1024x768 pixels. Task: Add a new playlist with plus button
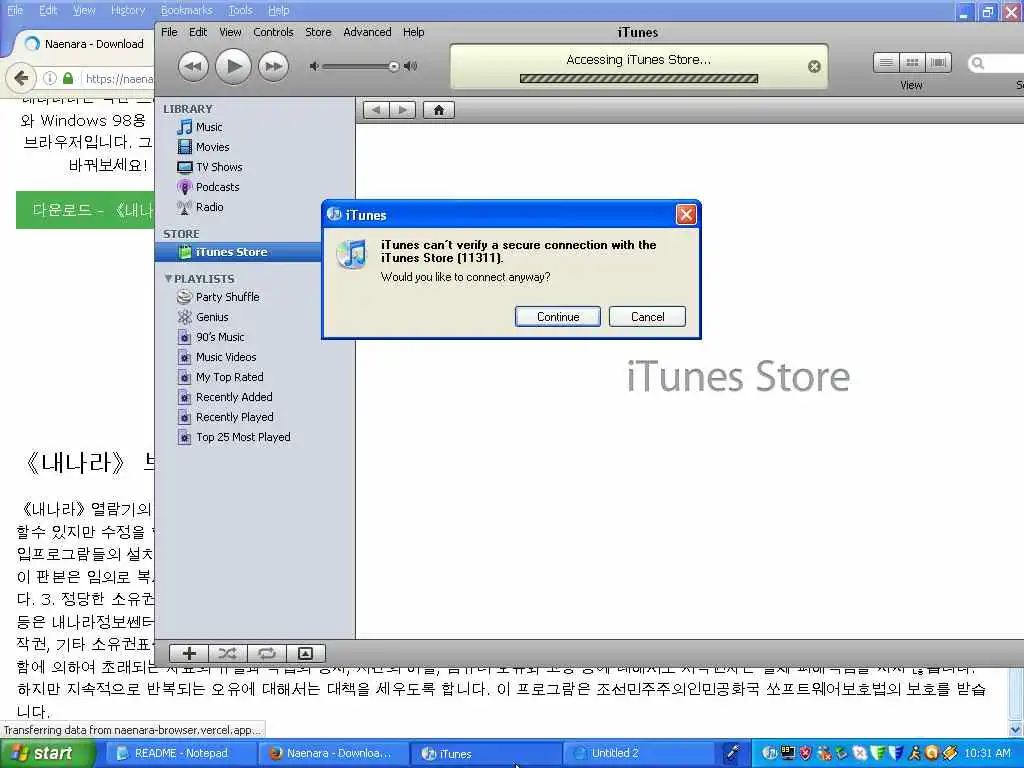pyautogui.click(x=189, y=653)
